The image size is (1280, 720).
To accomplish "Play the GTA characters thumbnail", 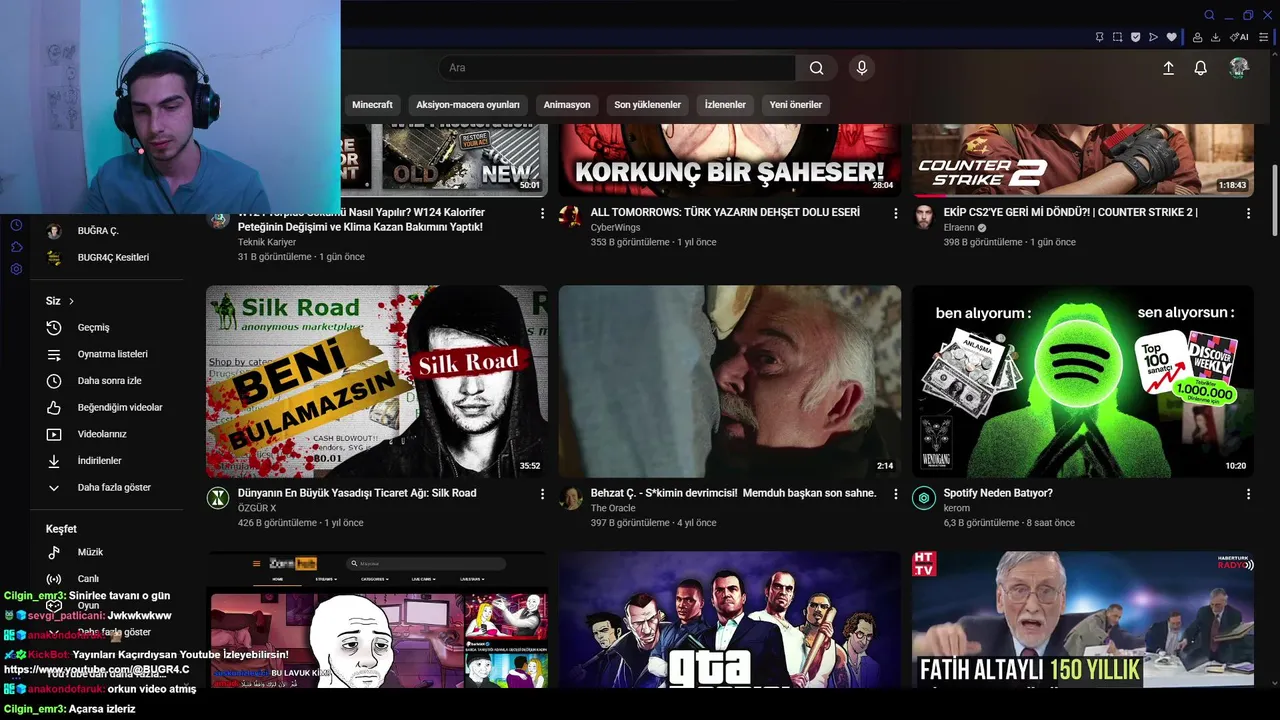I will 730,620.
